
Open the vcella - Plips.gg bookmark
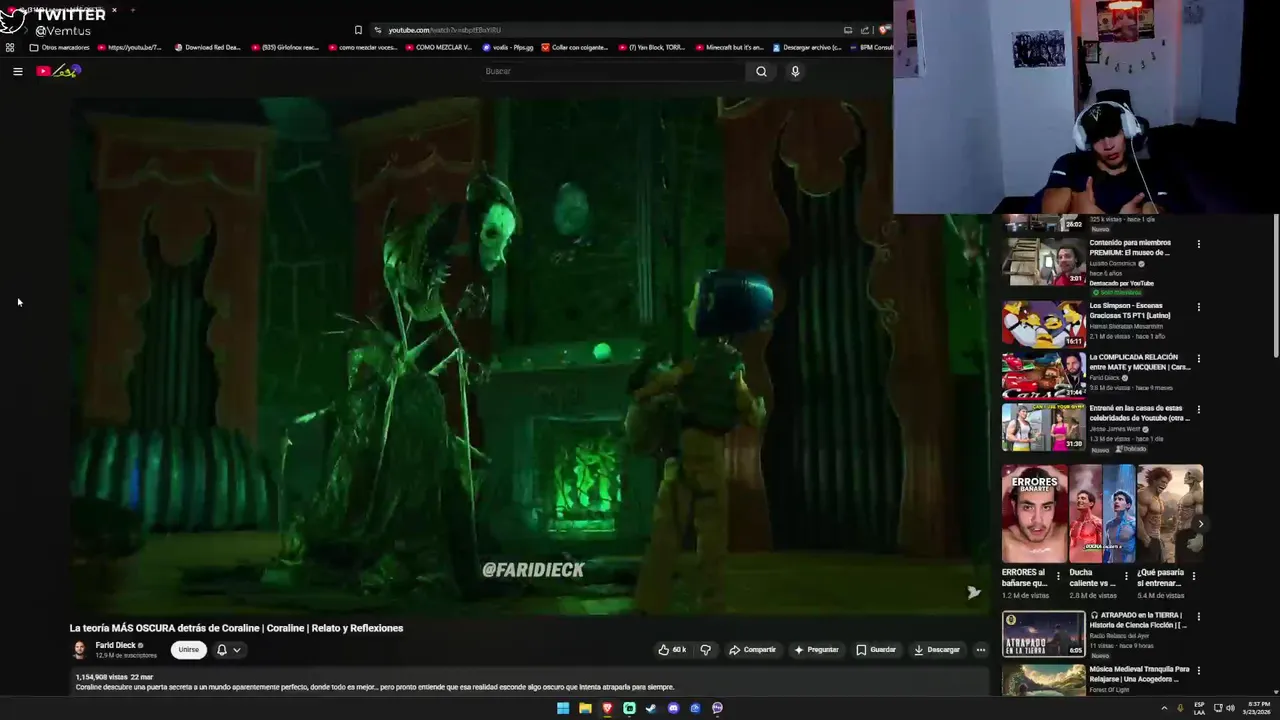coord(508,47)
